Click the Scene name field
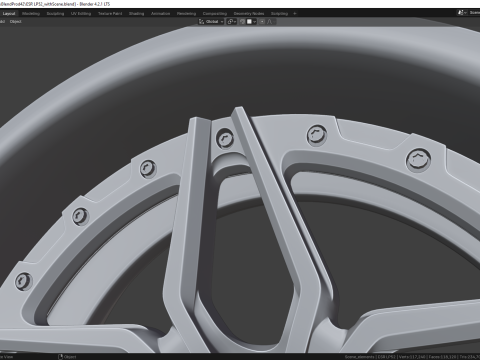This screenshot has height=360, width=480. [474, 13]
